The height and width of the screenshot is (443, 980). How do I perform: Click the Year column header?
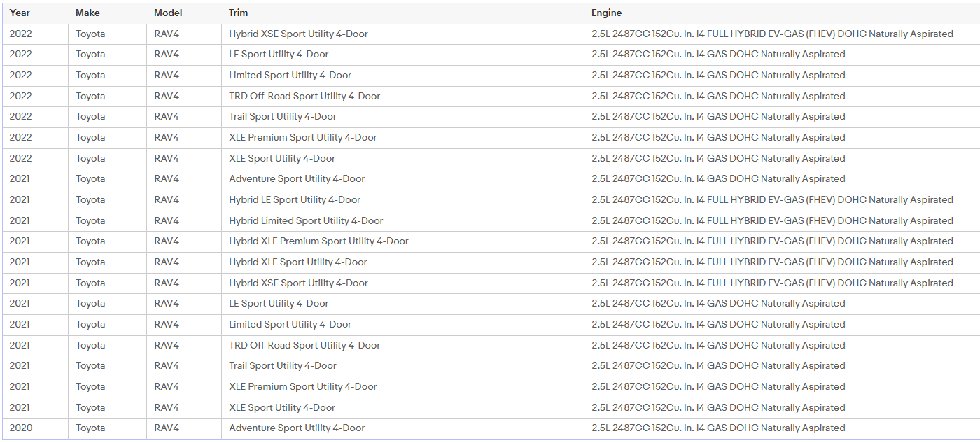coord(19,13)
